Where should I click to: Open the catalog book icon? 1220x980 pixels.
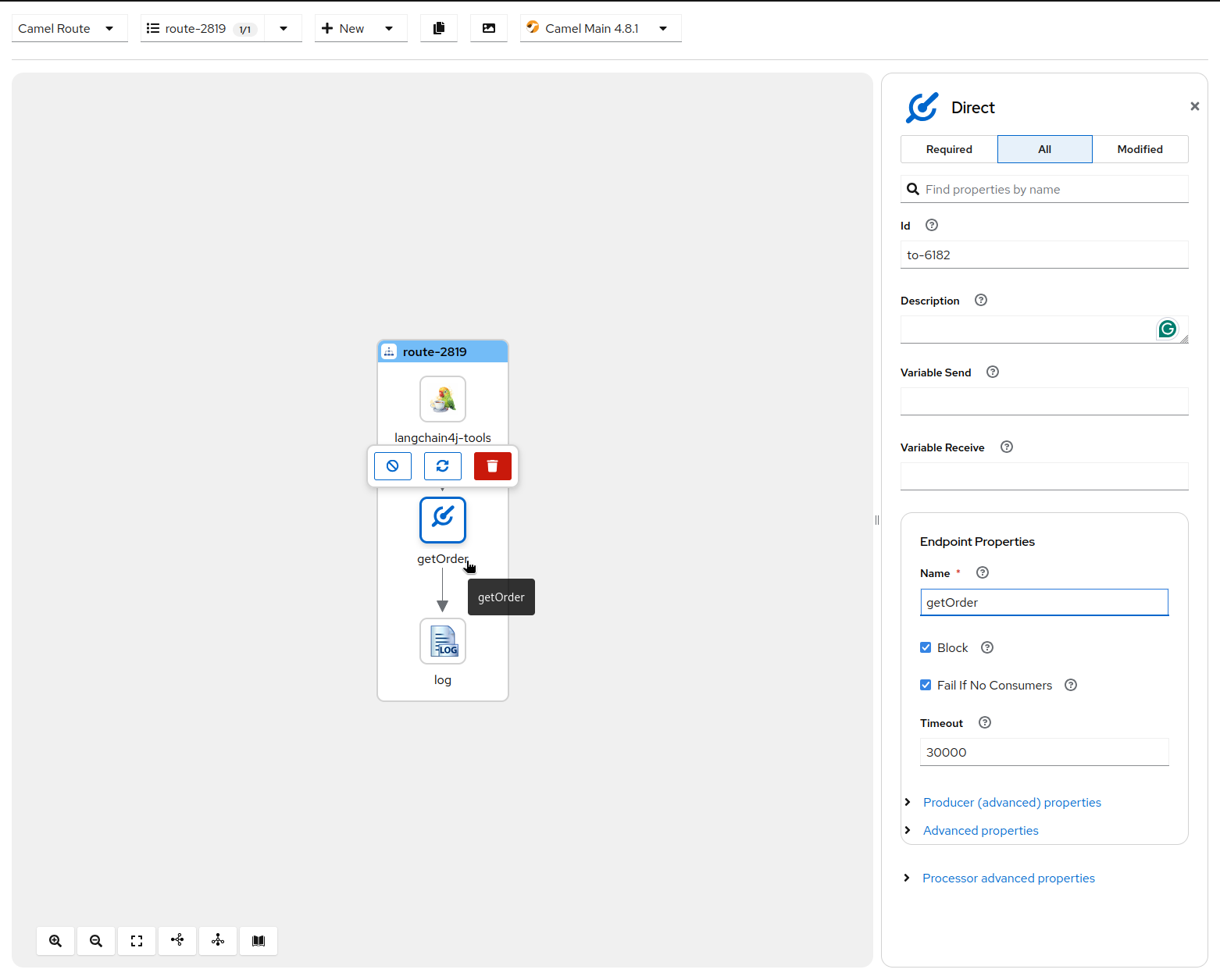coord(259,941)
